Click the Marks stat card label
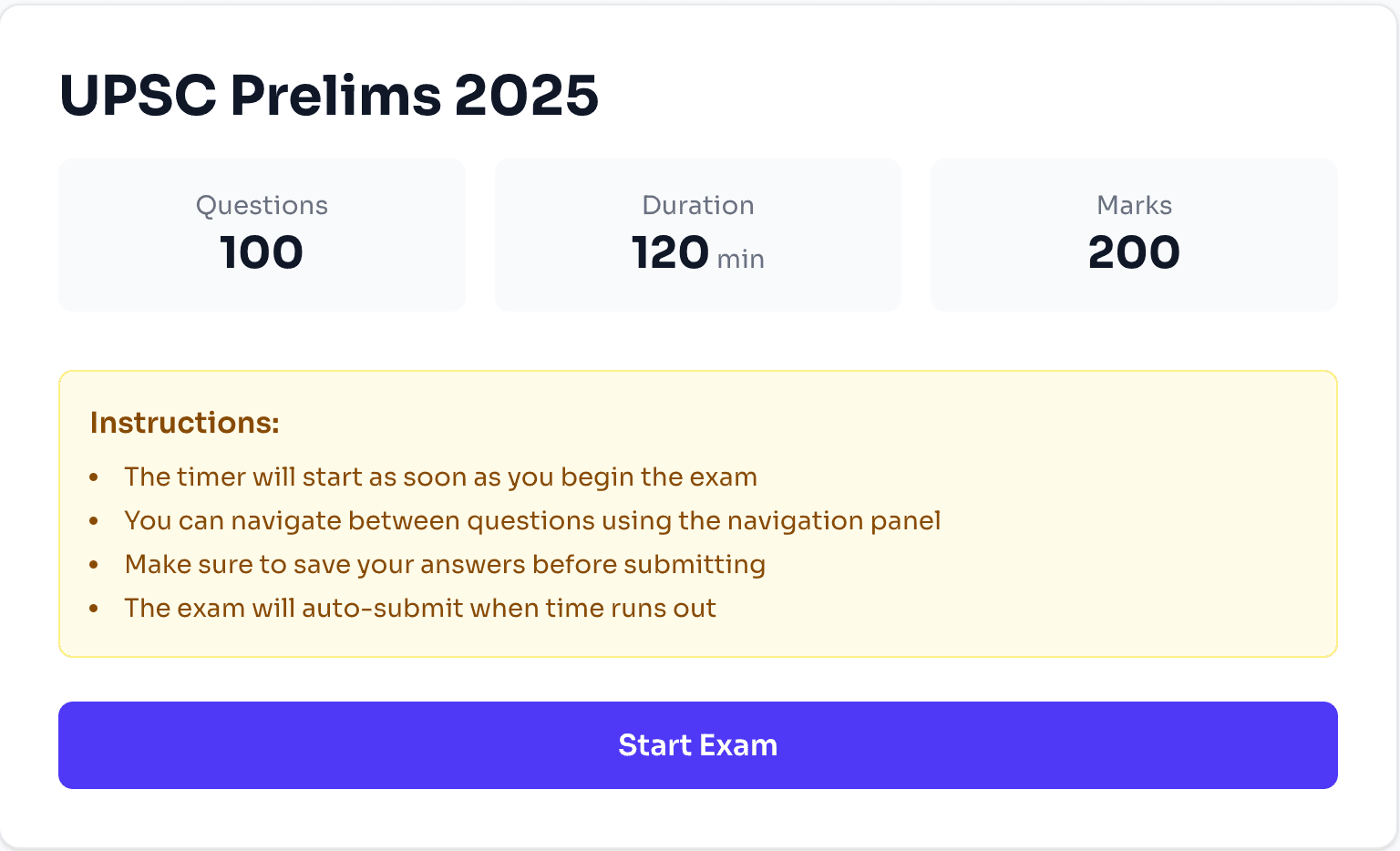 point(1134,205)
